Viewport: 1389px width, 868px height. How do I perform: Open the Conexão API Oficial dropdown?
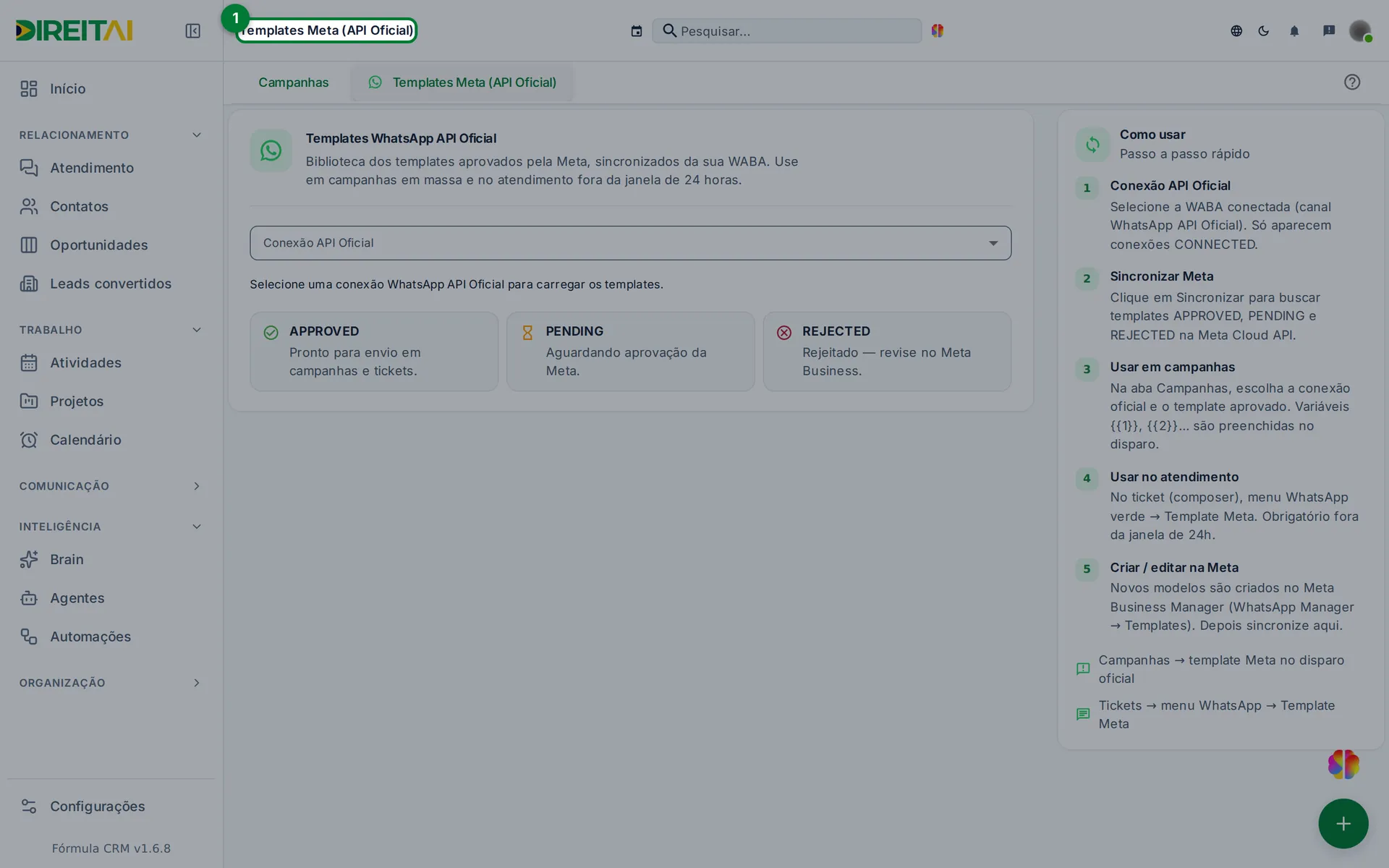tap(630, 243)
